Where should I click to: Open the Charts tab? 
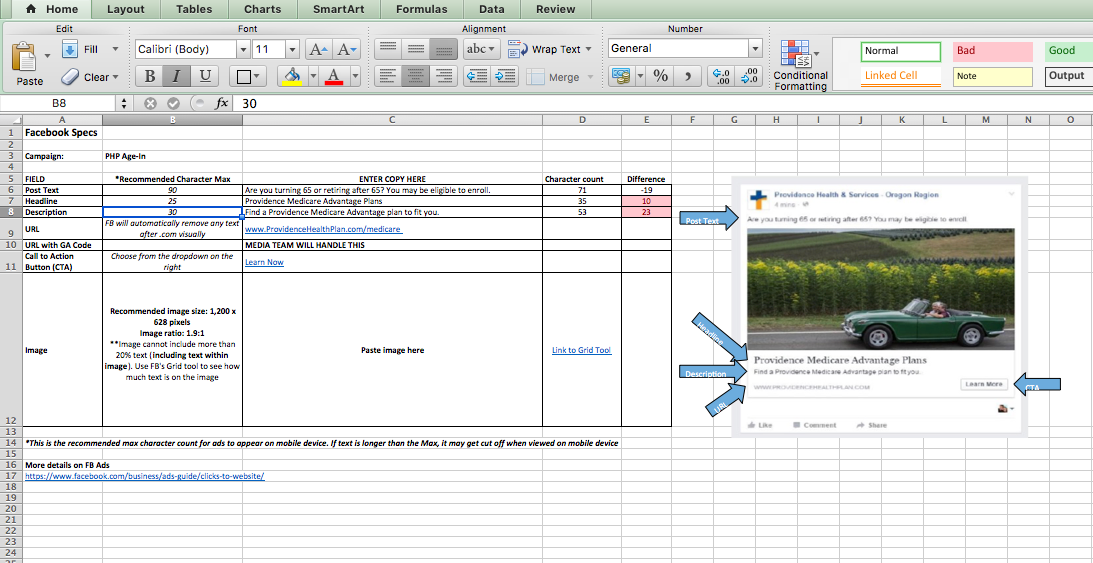pyautogui.click(x=263, y=9)
